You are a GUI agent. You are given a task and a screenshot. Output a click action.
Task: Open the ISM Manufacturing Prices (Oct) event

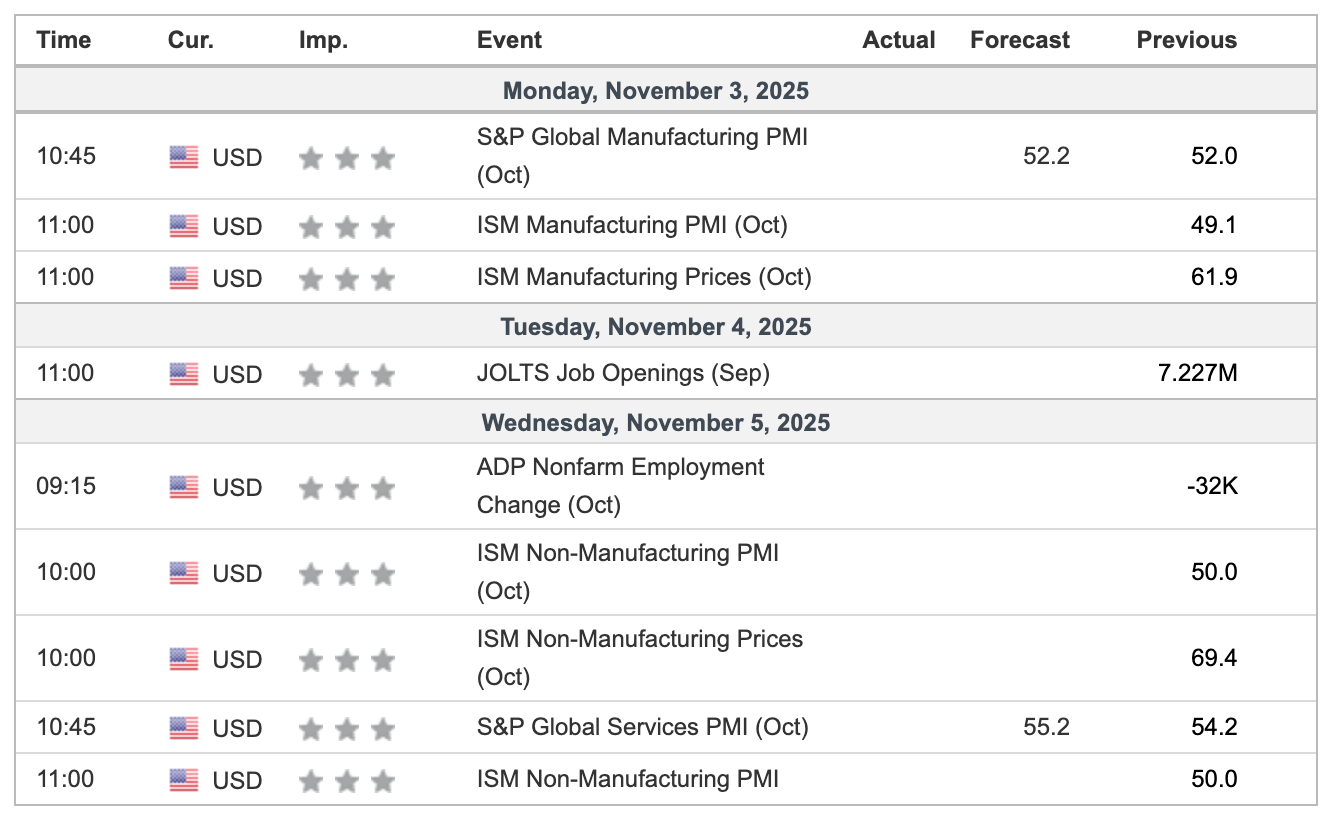pyautogui.click(x=644, y=277)
